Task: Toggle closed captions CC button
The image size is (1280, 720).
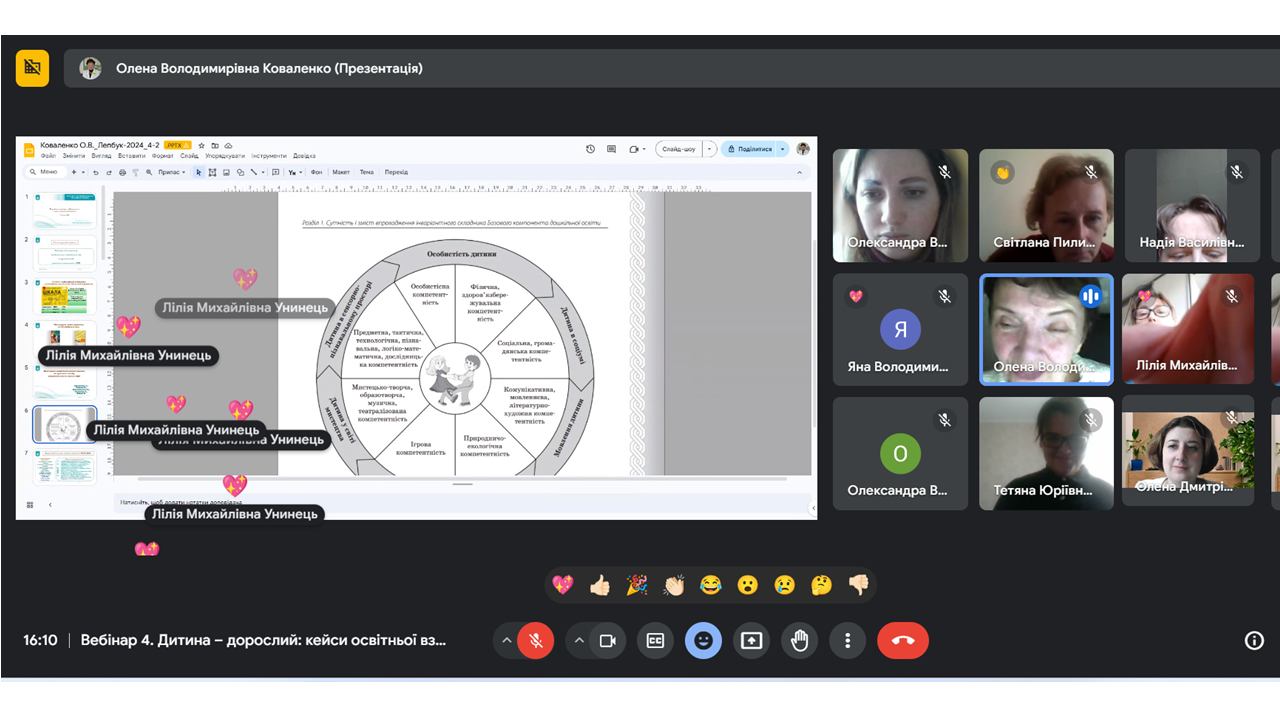Action: (x=655, y=641)
